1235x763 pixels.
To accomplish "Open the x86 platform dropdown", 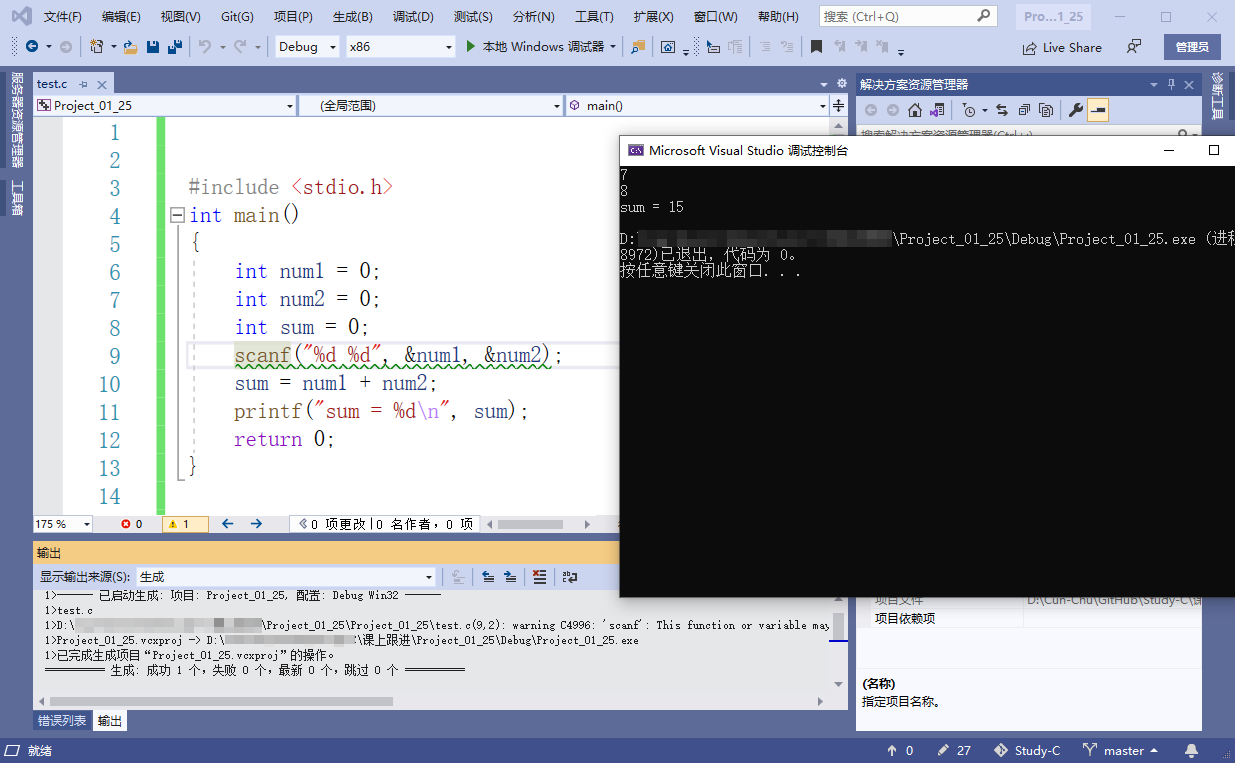I will [400, 47].
